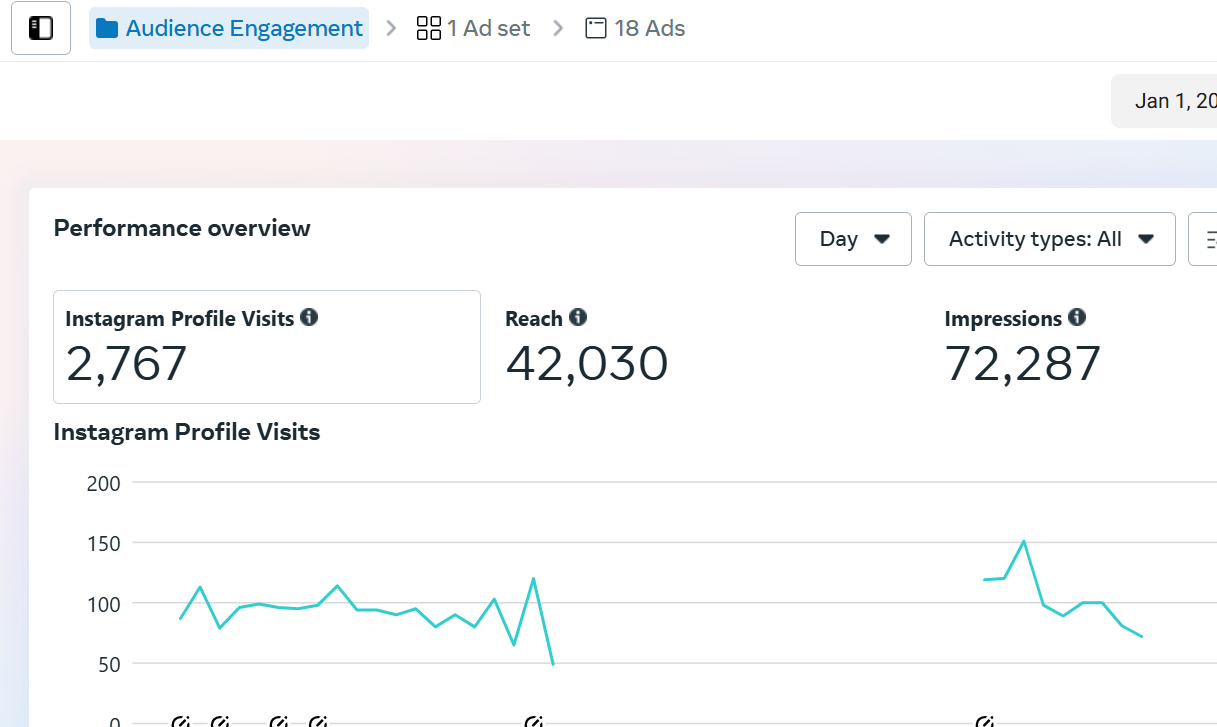Navigate to the 1 Ad set level
The width and height of the screenshot is (1217, 727).
[x=487, y=28]
